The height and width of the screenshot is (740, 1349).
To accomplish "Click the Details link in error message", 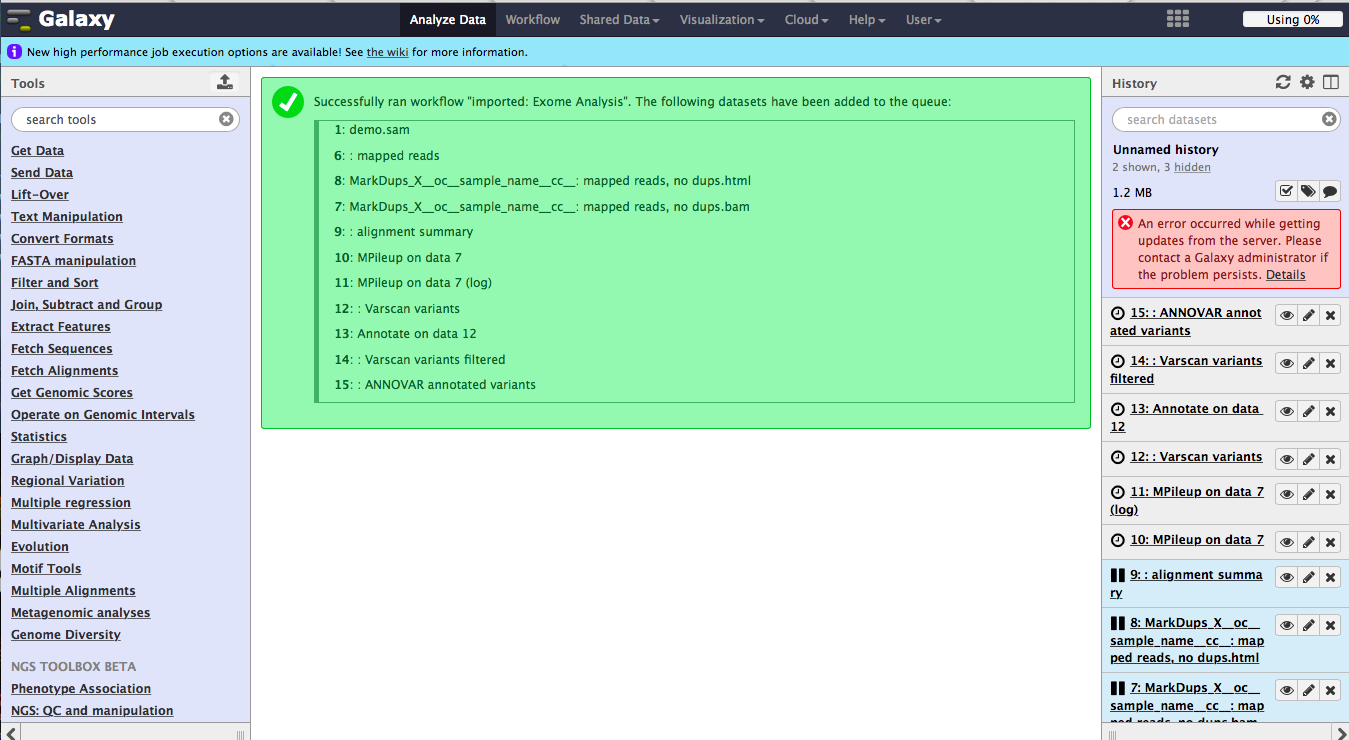I will click(1285, 274).
